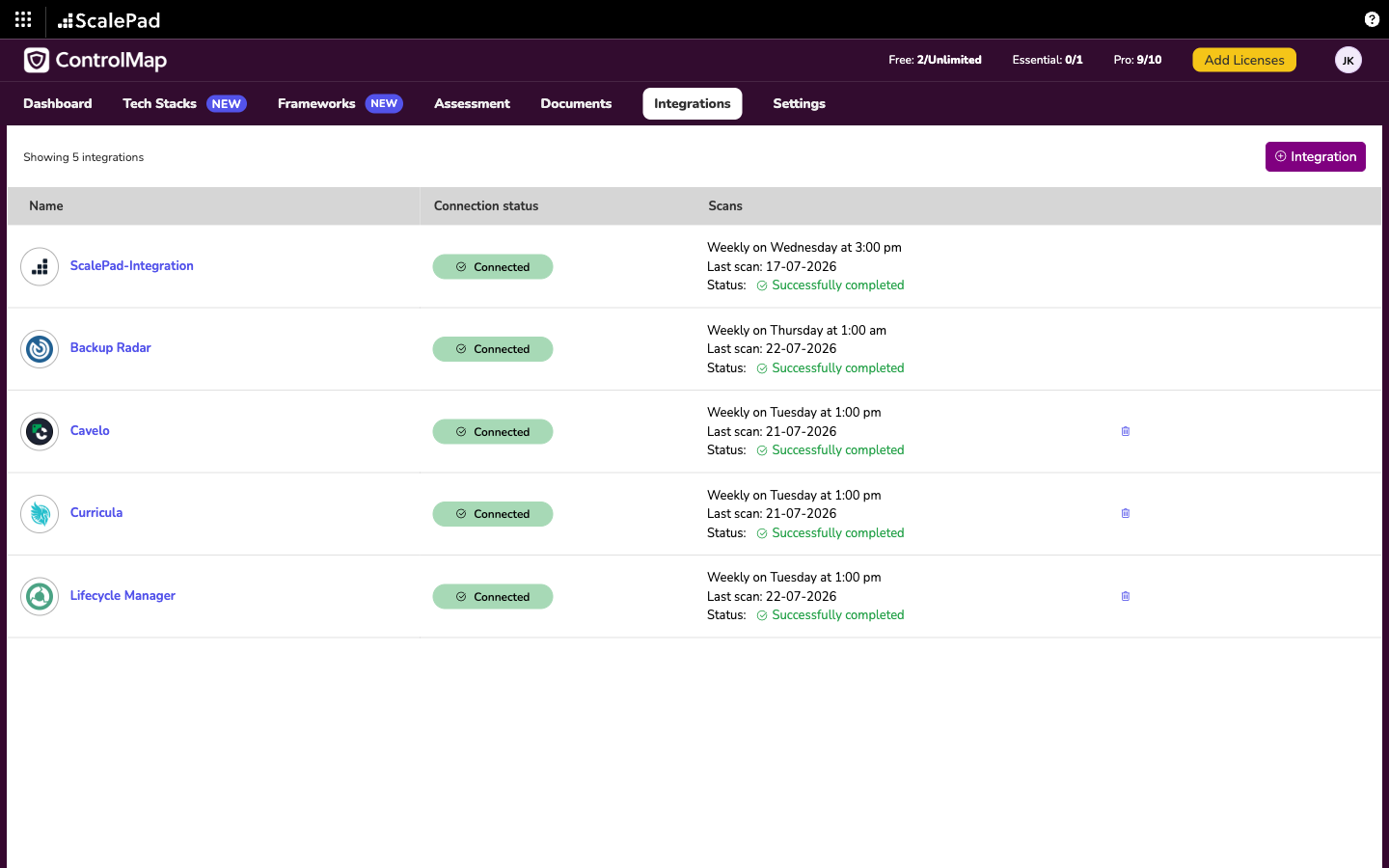The width and height of the screenshot is (1389, 868).
Task: Click Cavelo's 'Successfully completed' status
Action: coord(831,450)
